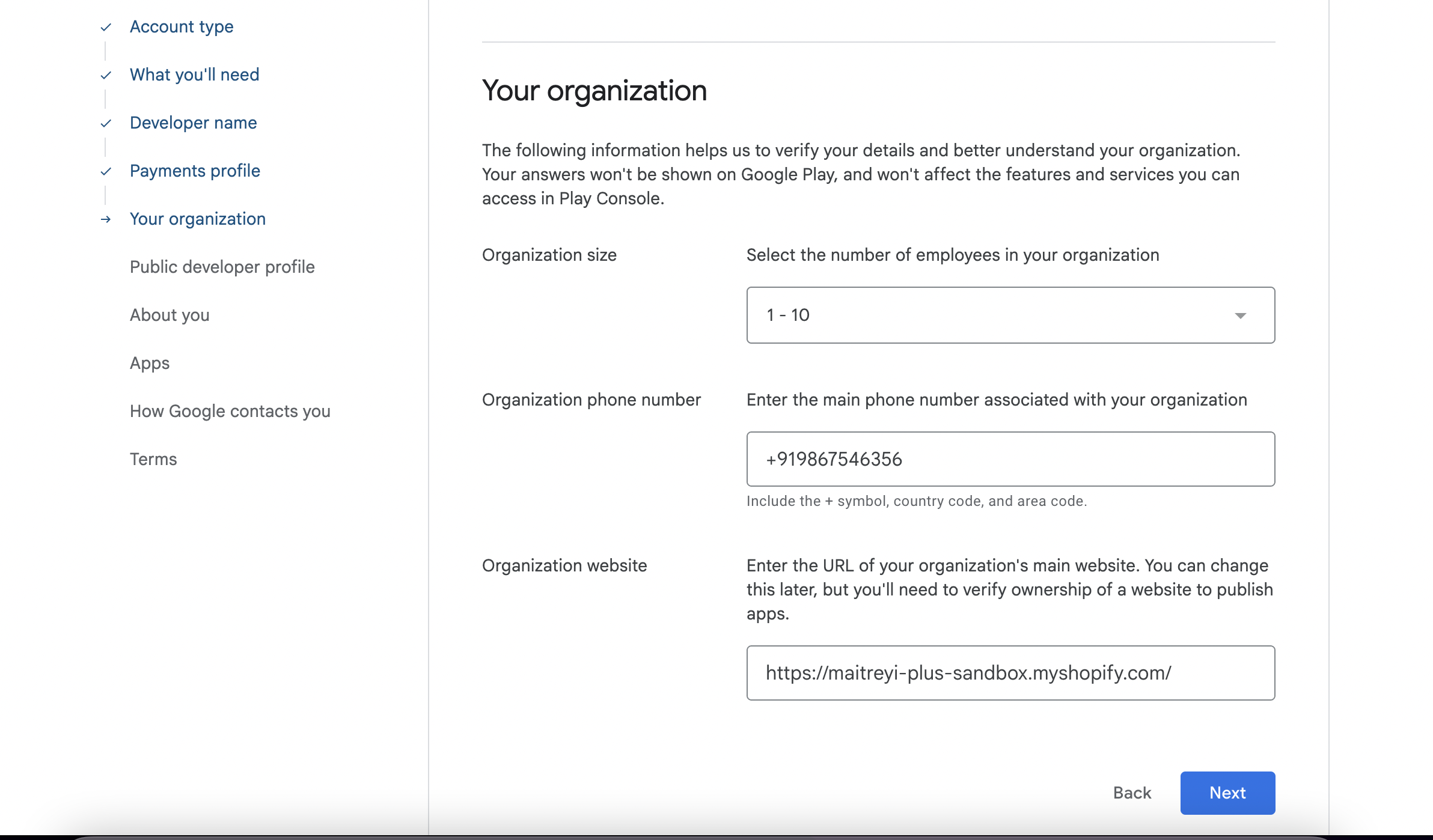The height and width of the screenshot is (840, 1433).
Task: Open the Public developer profile step
Action: [222, 267]
